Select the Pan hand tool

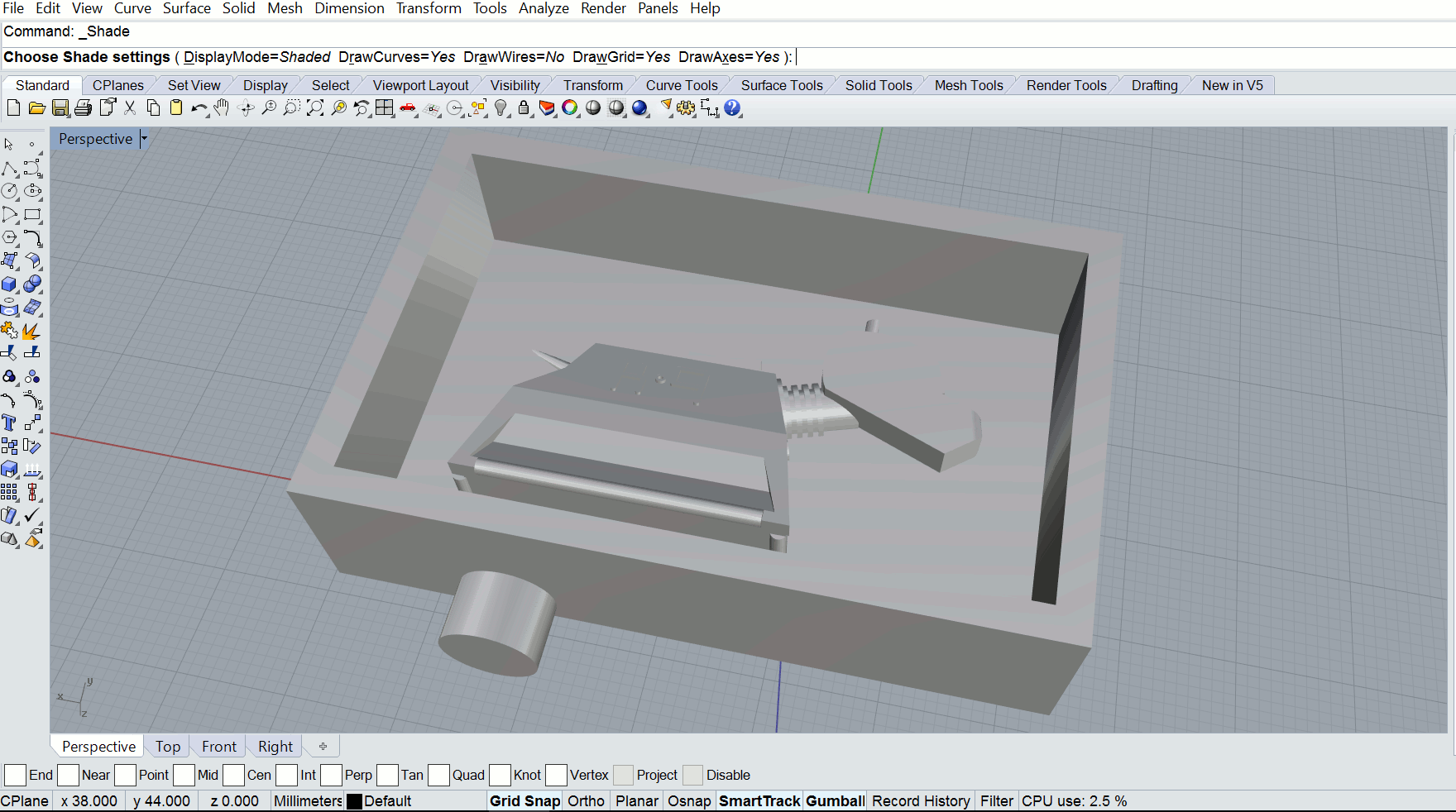point(222,108)
